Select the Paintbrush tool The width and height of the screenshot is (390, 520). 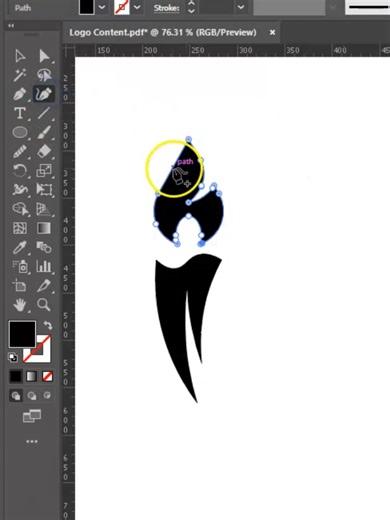coord(44,132)
